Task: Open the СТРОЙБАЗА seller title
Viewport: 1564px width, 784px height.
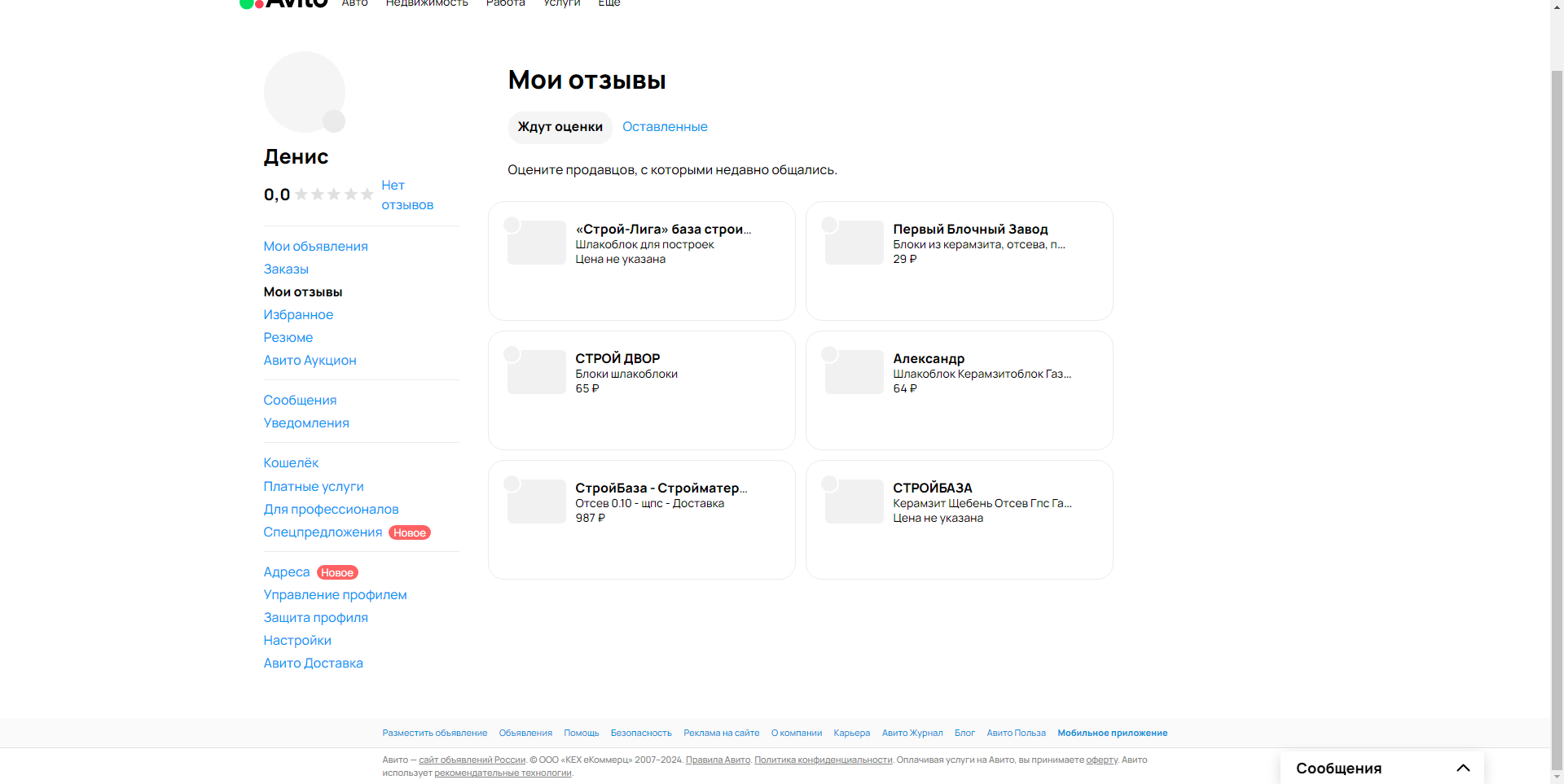Action: click(x=933, y=488)
